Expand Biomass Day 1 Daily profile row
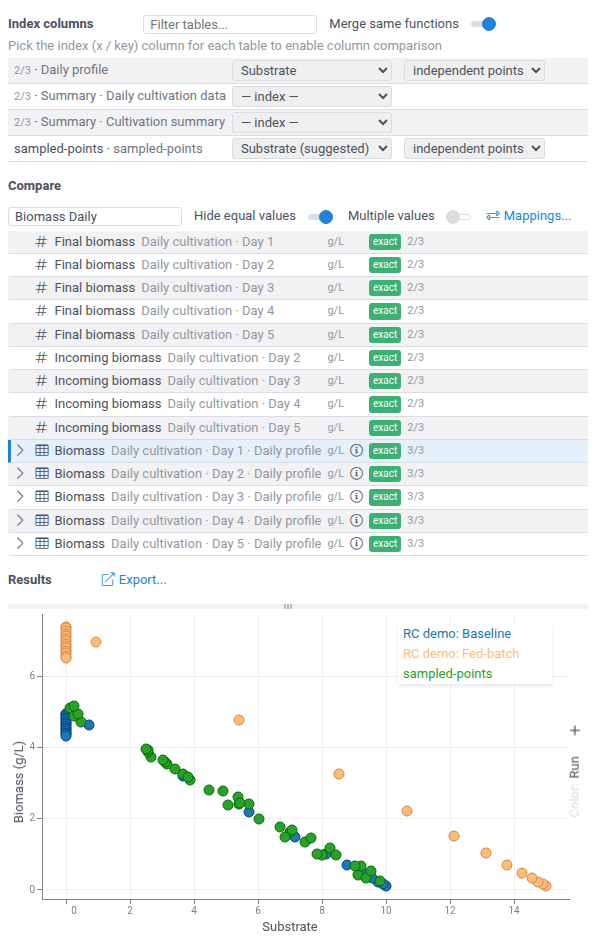Viewport: 596px width, 945px height. point(20,450)
